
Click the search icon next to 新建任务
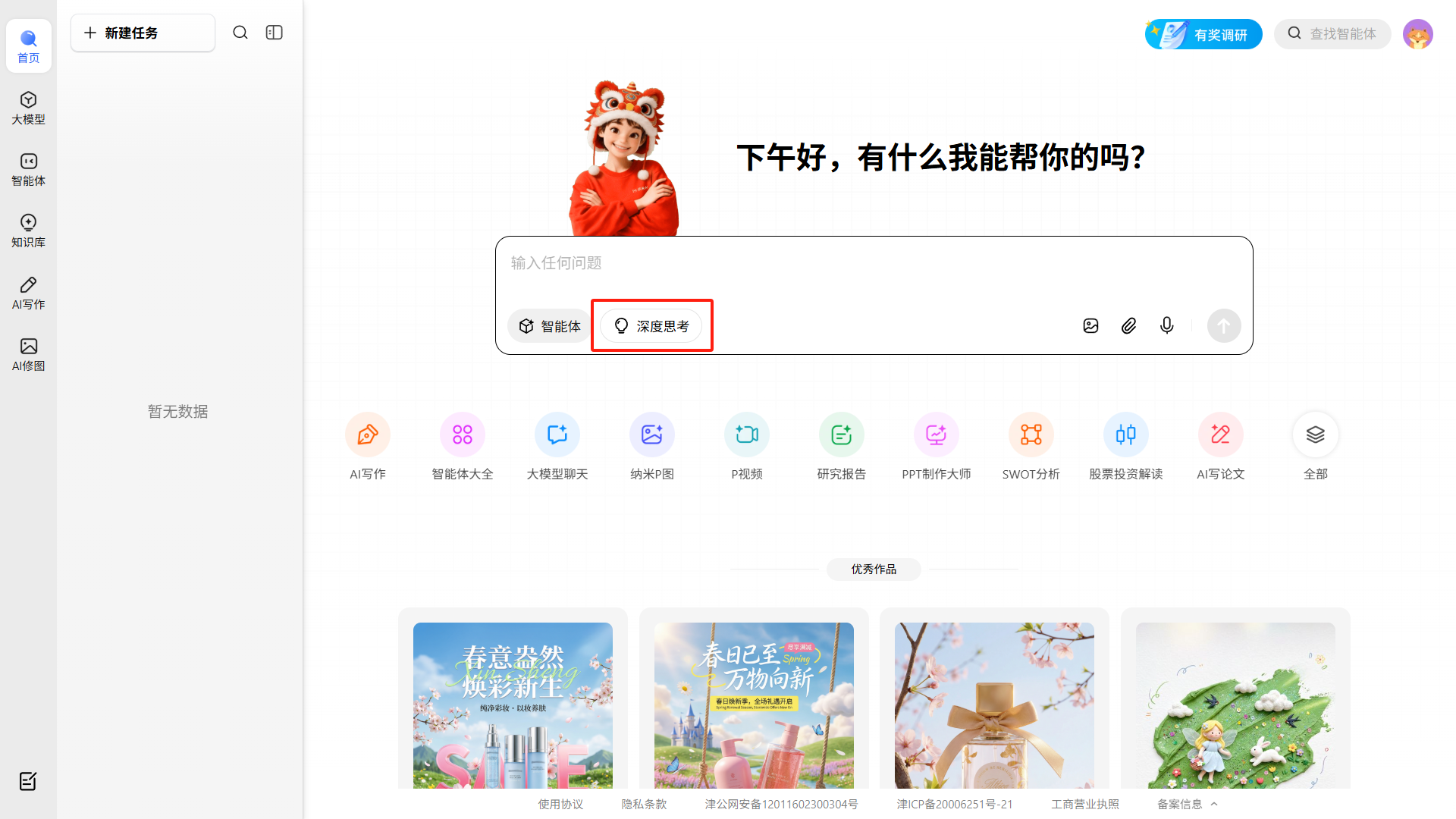click(240, 33)
